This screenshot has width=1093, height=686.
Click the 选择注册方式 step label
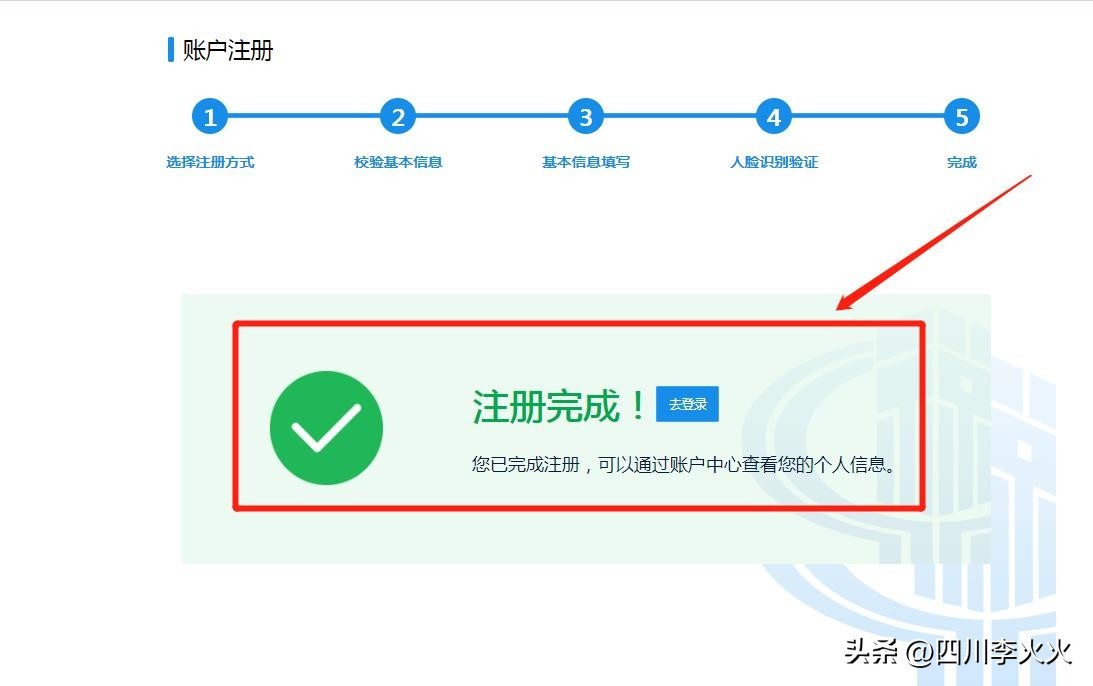210,162
